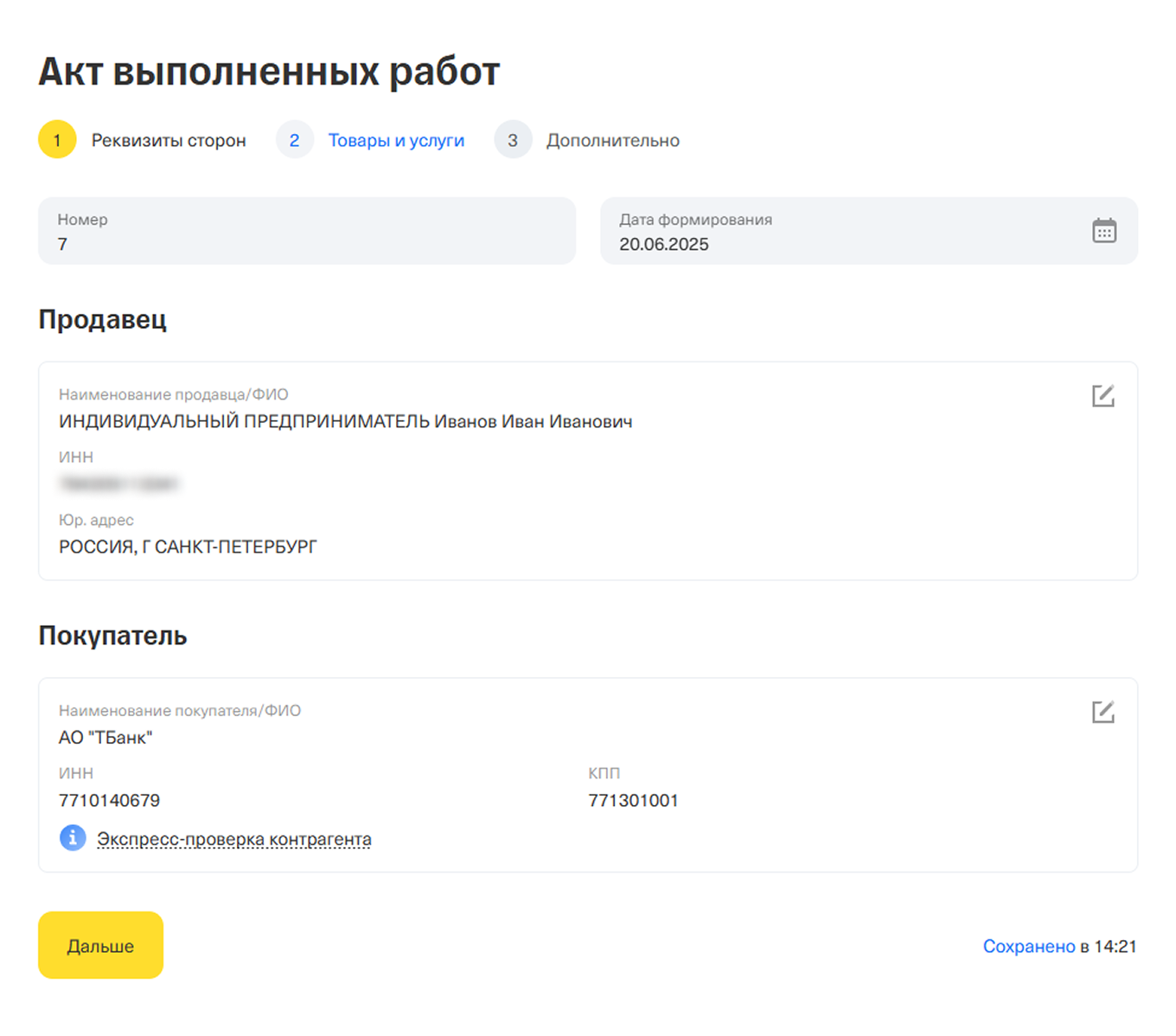
Task: Click the Акт выполненных работ heading
Action: point(268,72)
